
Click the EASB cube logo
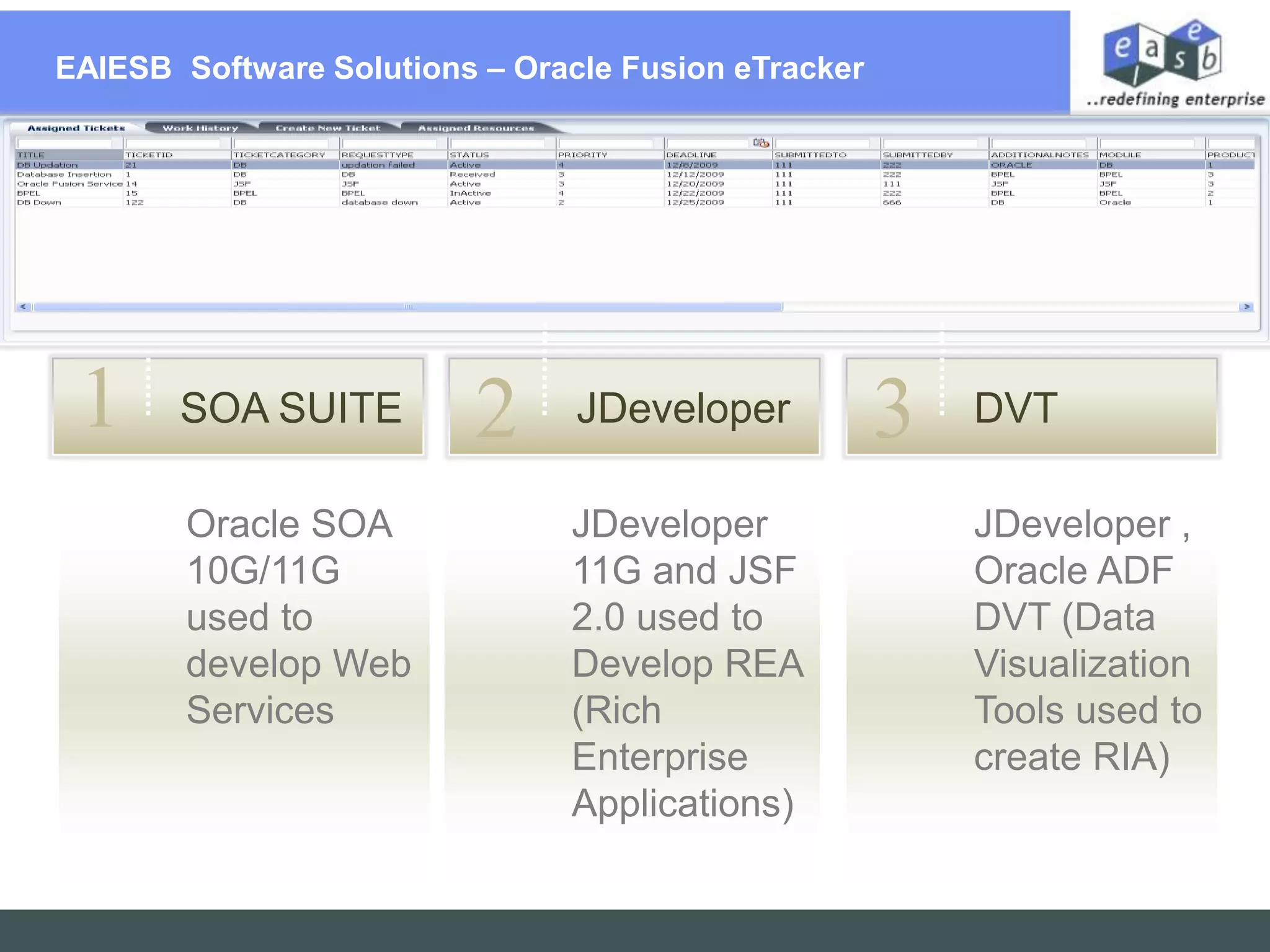tap(1162, 54)
